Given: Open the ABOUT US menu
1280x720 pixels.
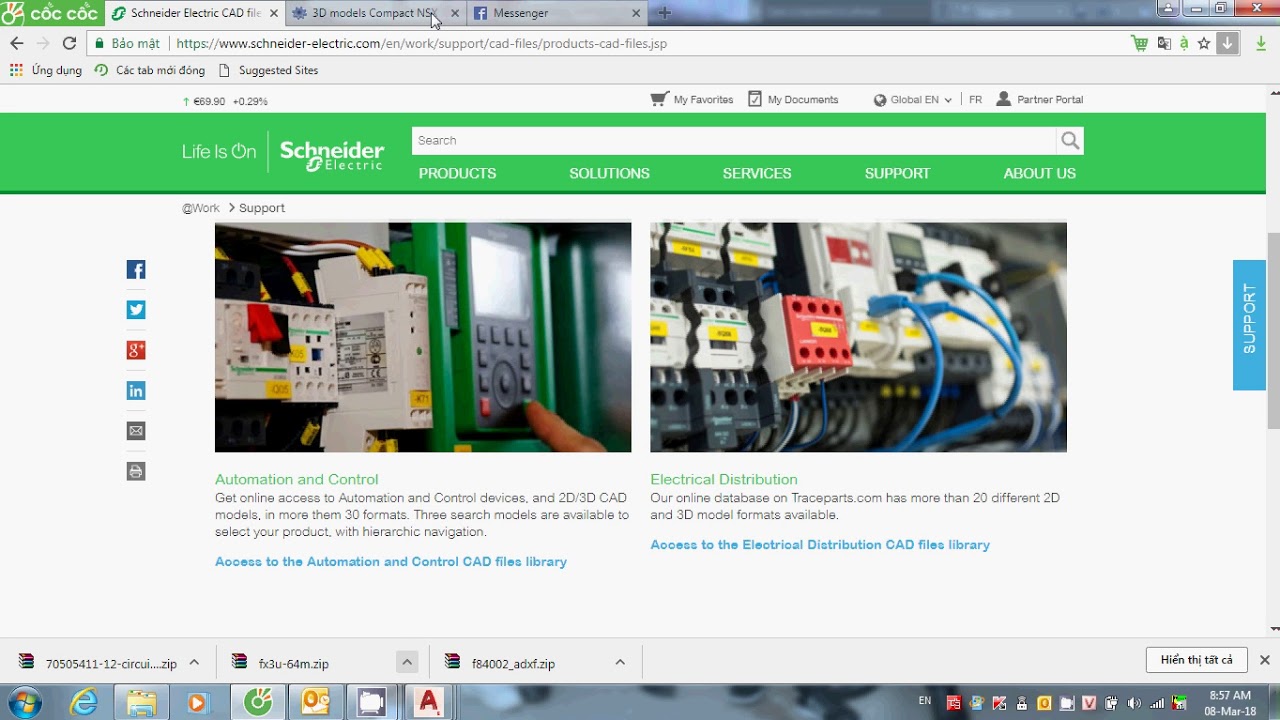Looking at the screenshot, I should coord(1039,173).
